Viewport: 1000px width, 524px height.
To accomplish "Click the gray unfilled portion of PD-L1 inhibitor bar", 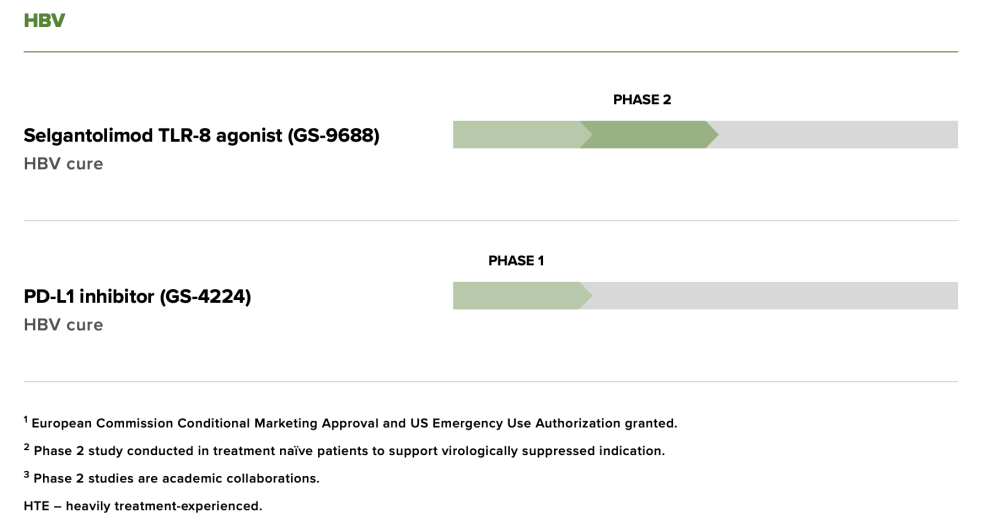I will click(x=772, y=296).
